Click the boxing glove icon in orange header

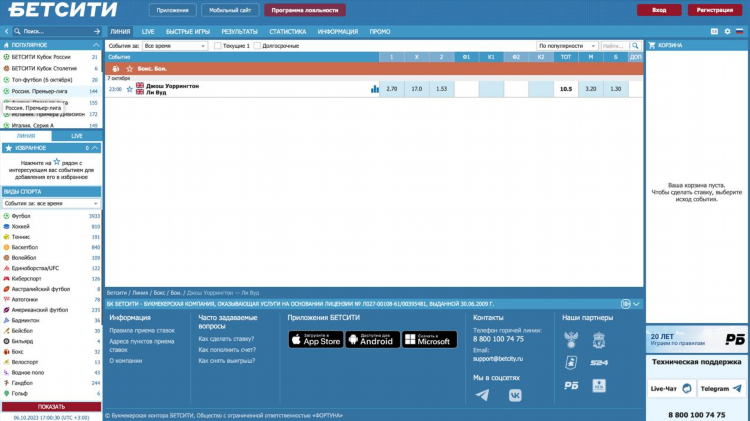pos(116,69)
